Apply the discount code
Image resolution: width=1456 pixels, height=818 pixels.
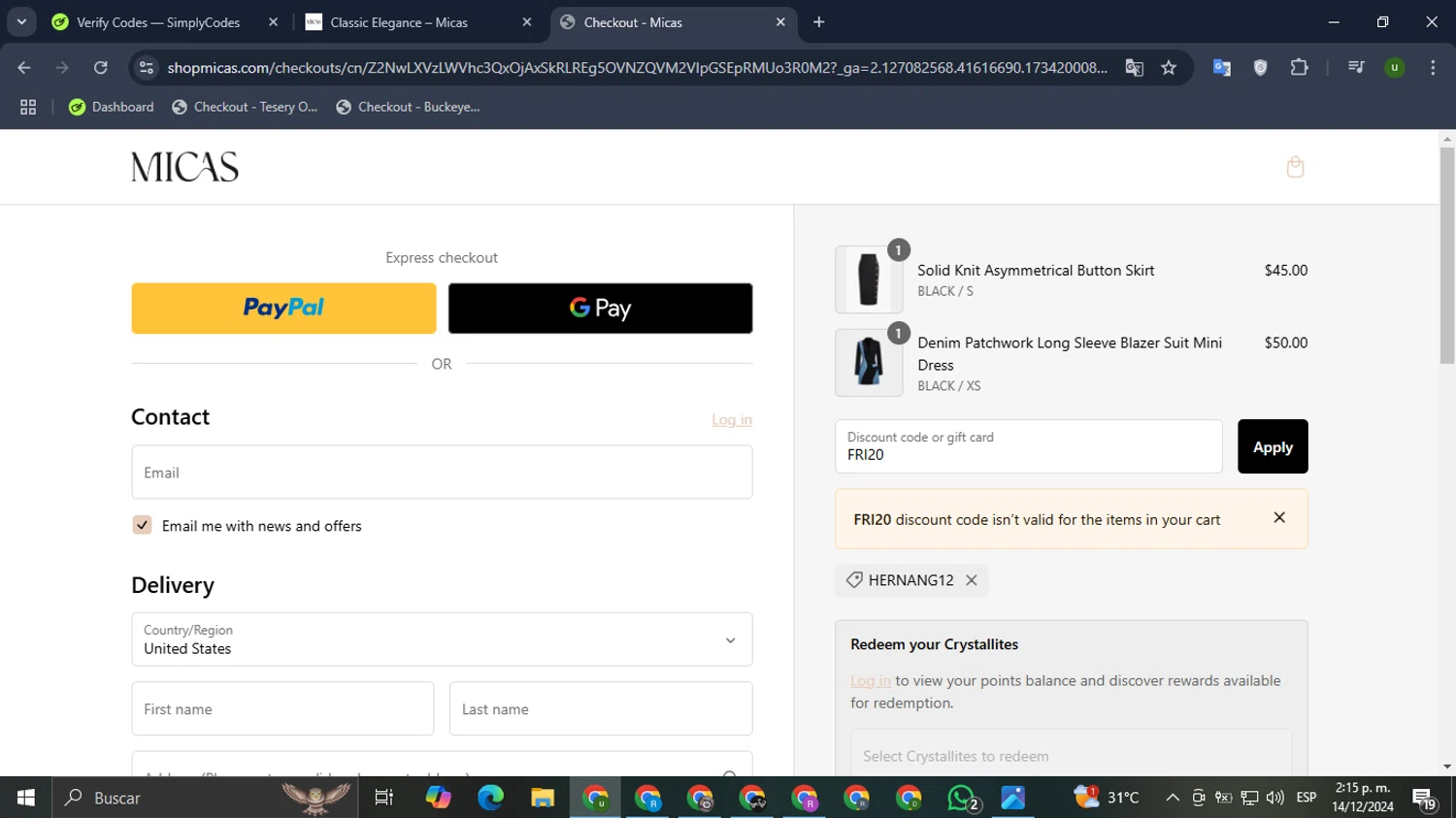click(x=1273, y=446)
